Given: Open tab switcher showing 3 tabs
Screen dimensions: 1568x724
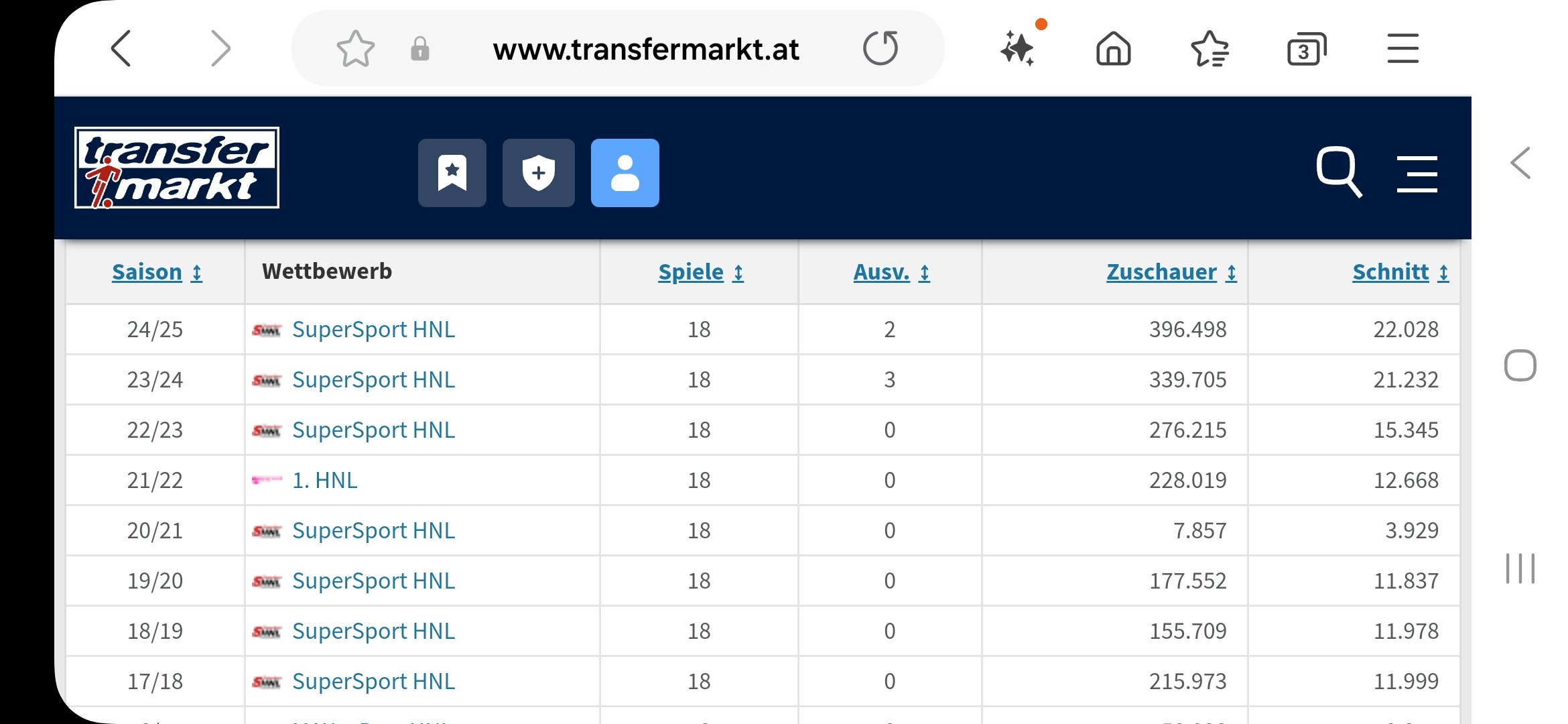Looking at the screenshot, I should click(x=1307, y=49).
